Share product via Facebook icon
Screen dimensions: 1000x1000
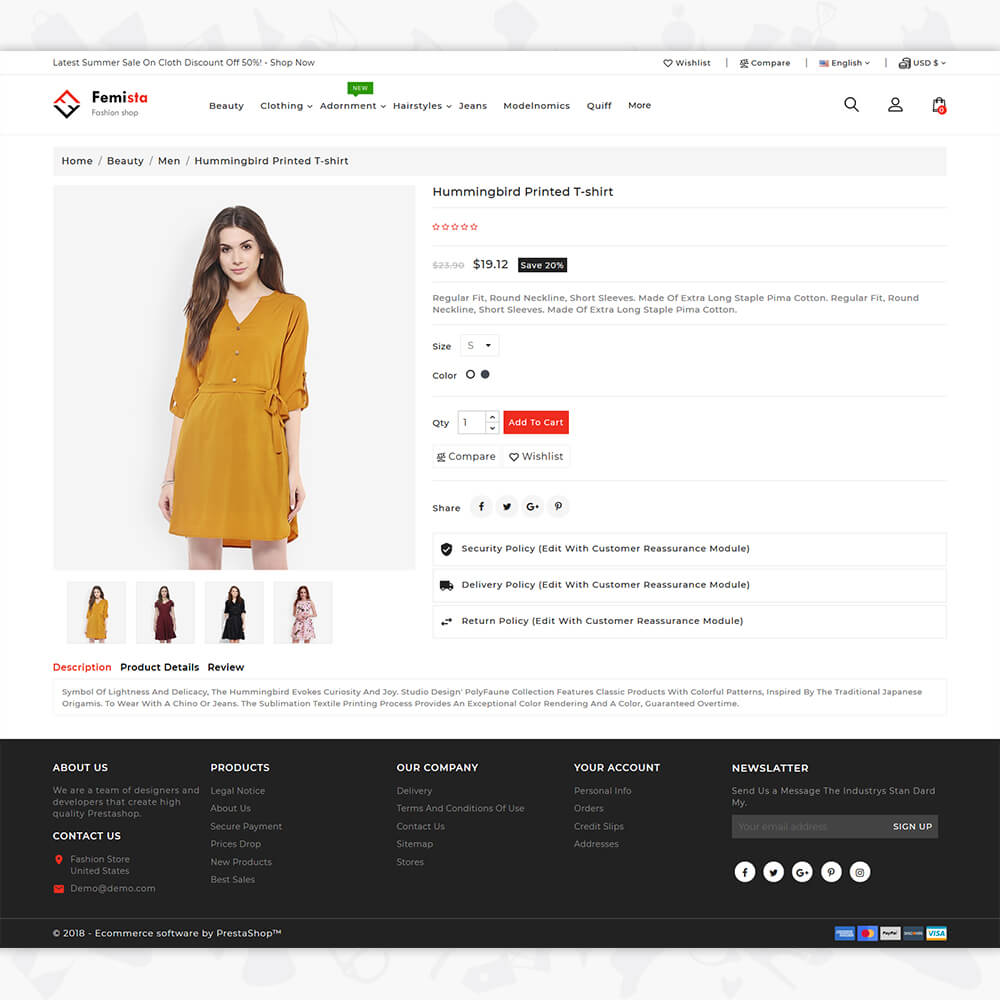point(481,507)
